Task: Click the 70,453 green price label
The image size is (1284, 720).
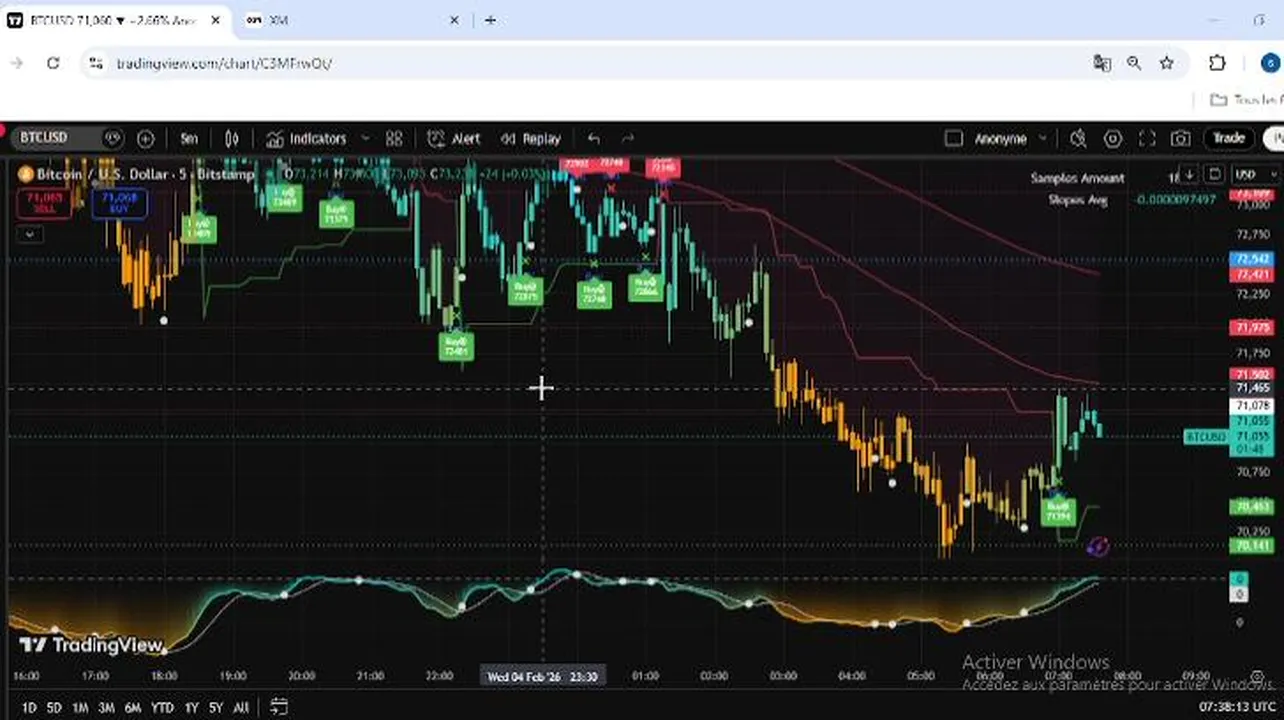Action: click(1250, 507)
